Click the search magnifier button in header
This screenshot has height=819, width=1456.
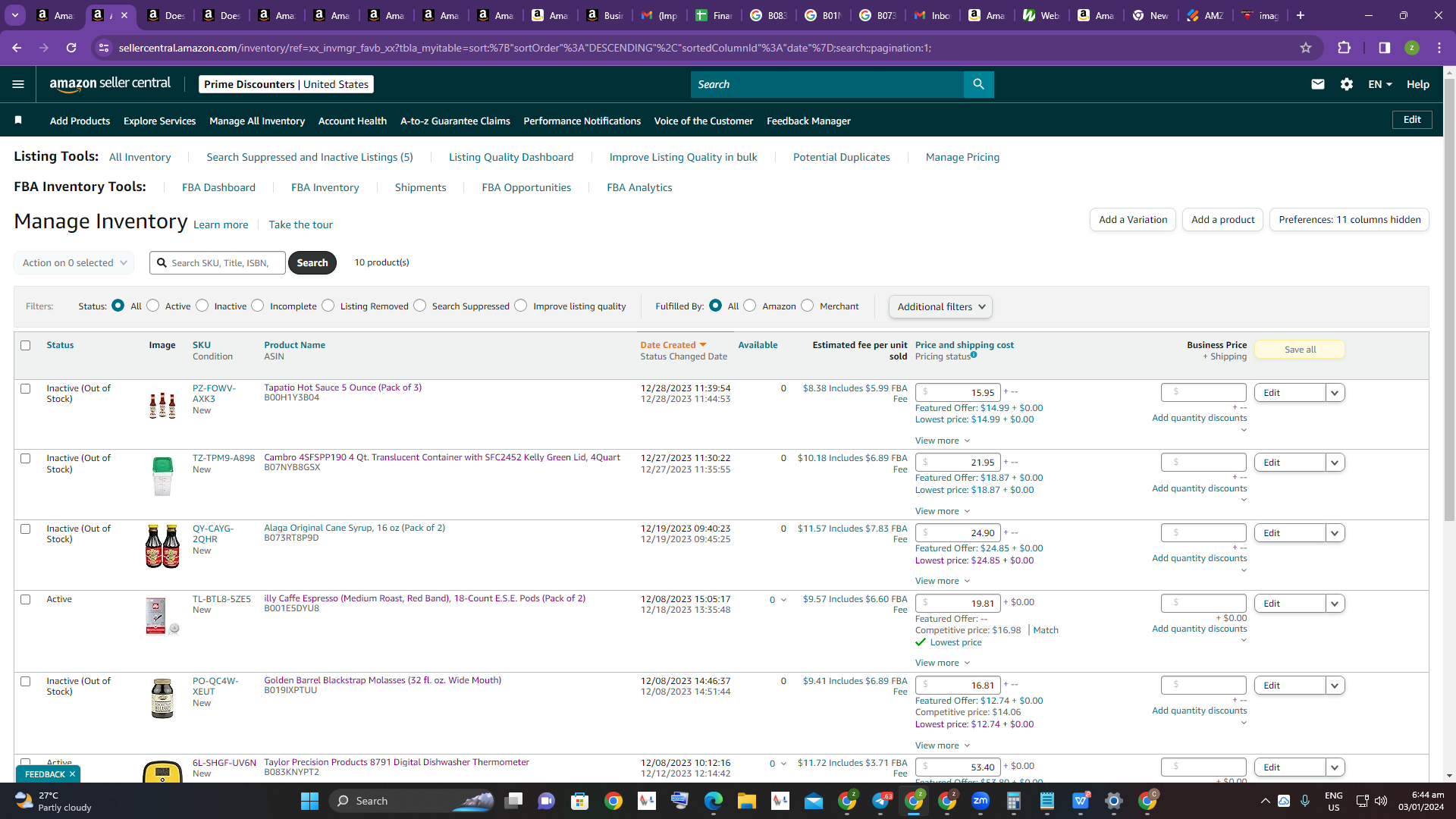pos(978,84)
